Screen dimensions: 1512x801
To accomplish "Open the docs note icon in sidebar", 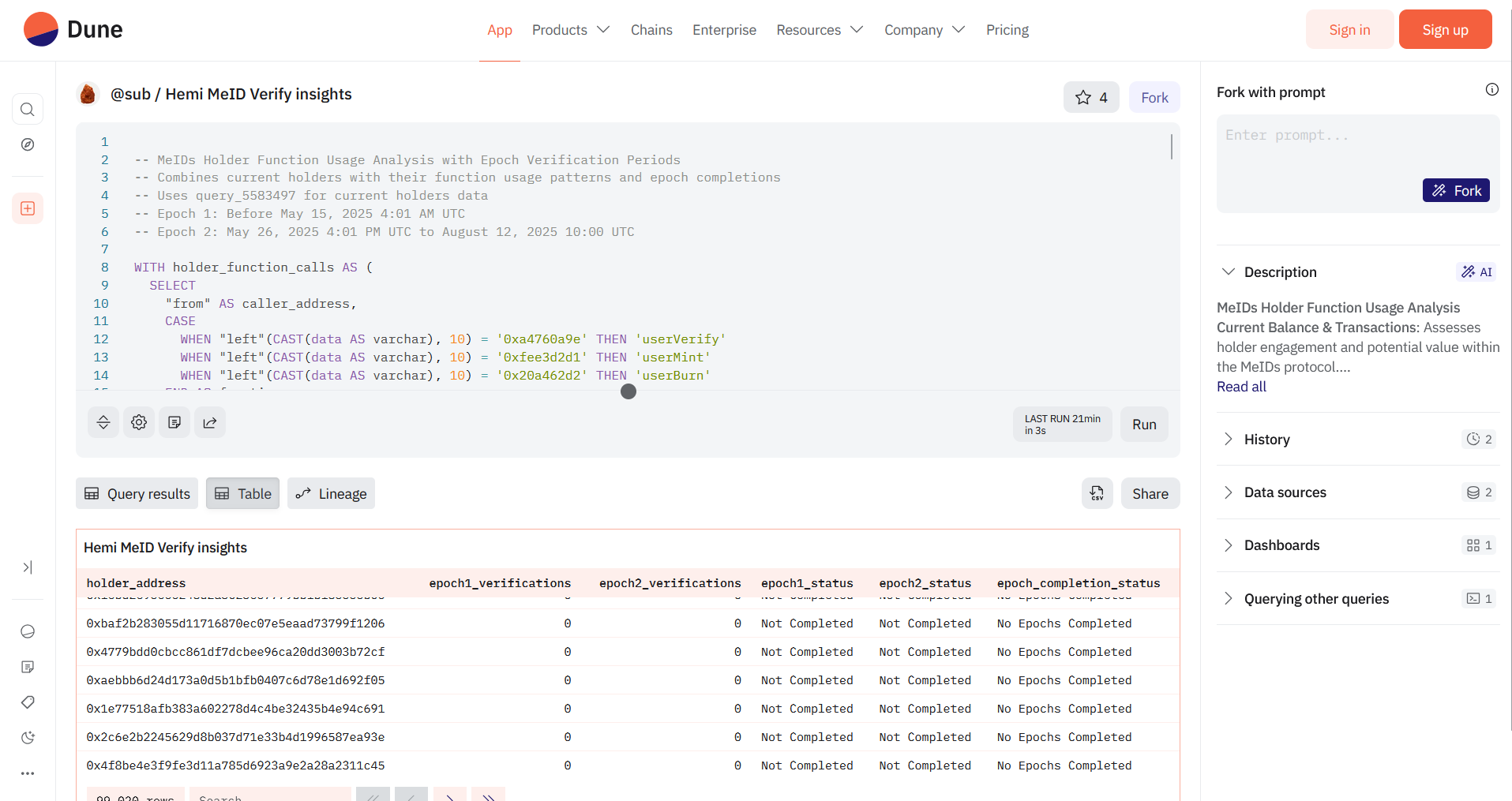I will 28,667.
